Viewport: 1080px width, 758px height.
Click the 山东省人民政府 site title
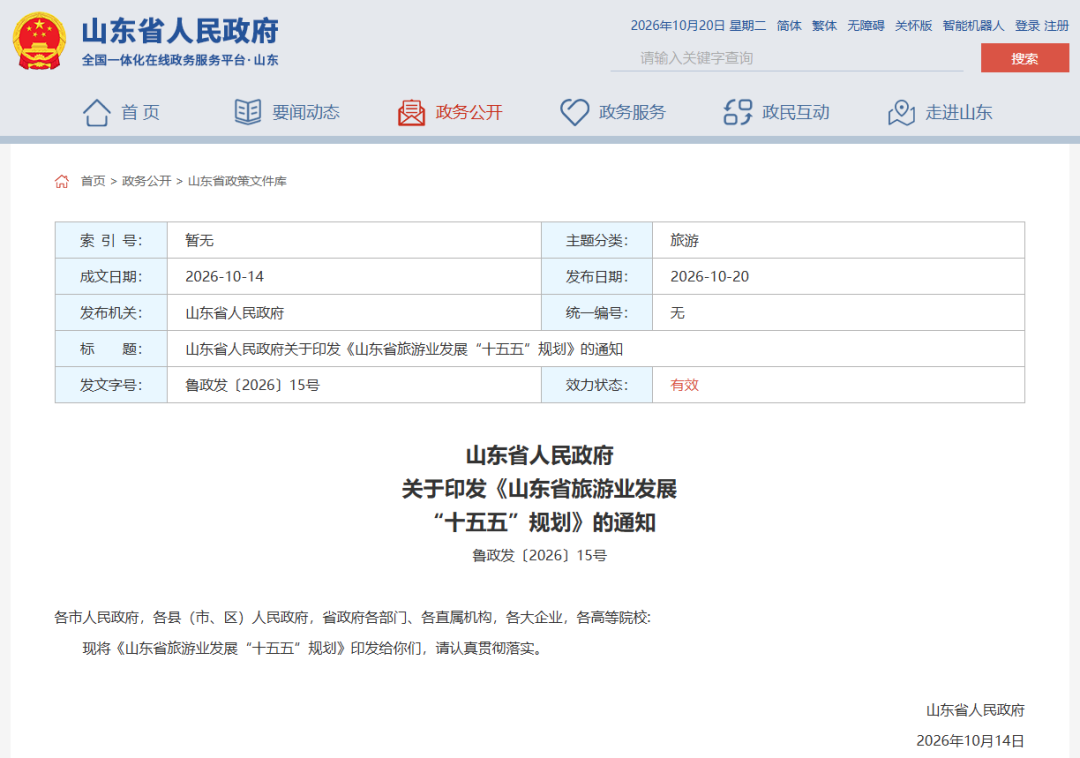click(x=180, y=31)
